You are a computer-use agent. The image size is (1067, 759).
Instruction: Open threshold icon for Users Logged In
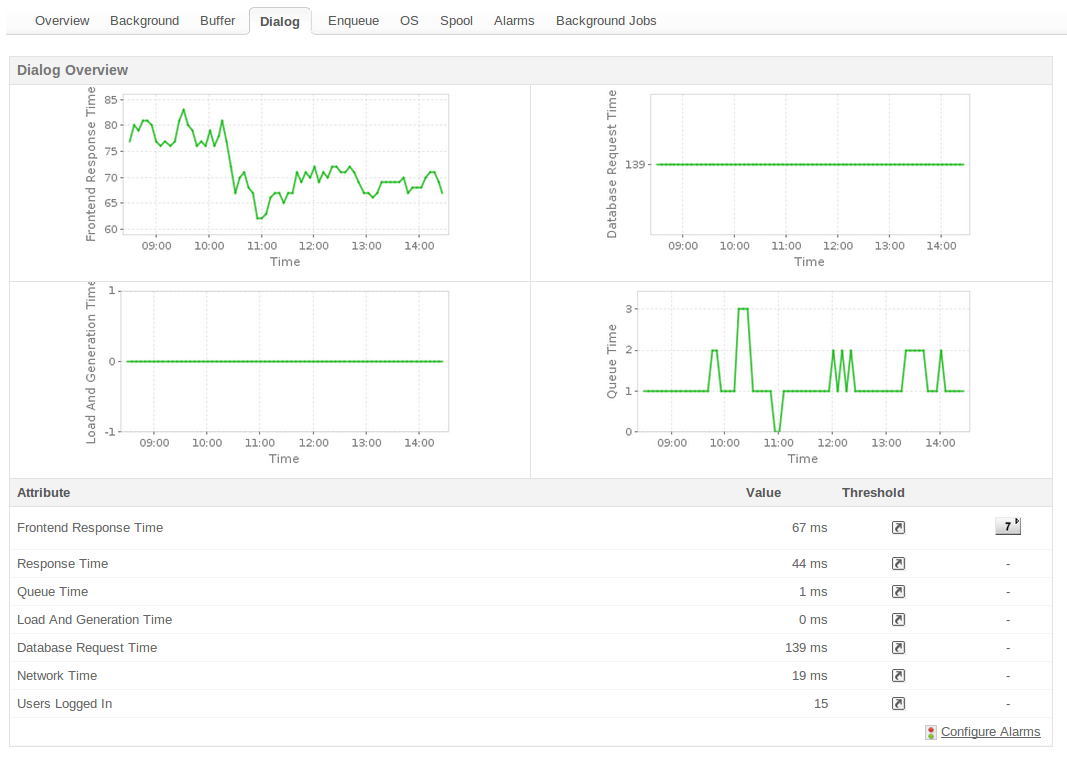coord(898,704)
